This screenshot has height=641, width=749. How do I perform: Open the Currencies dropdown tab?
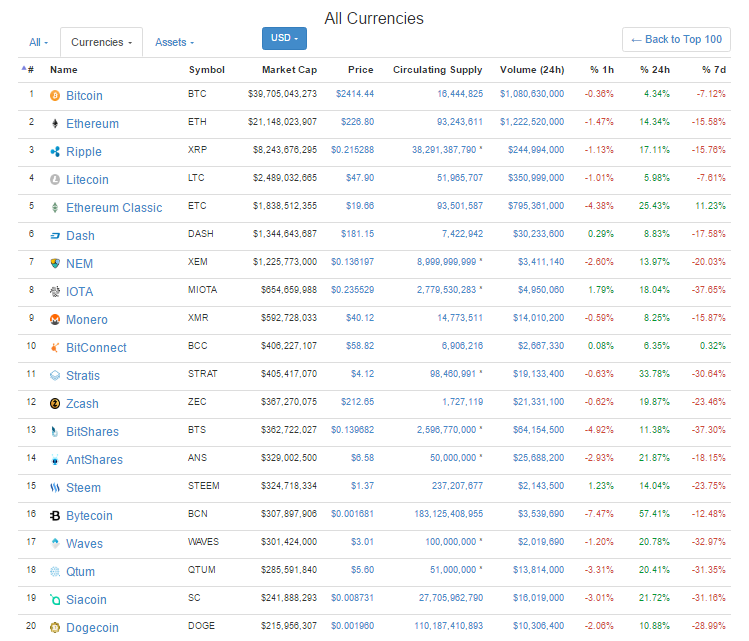(101, 43)
